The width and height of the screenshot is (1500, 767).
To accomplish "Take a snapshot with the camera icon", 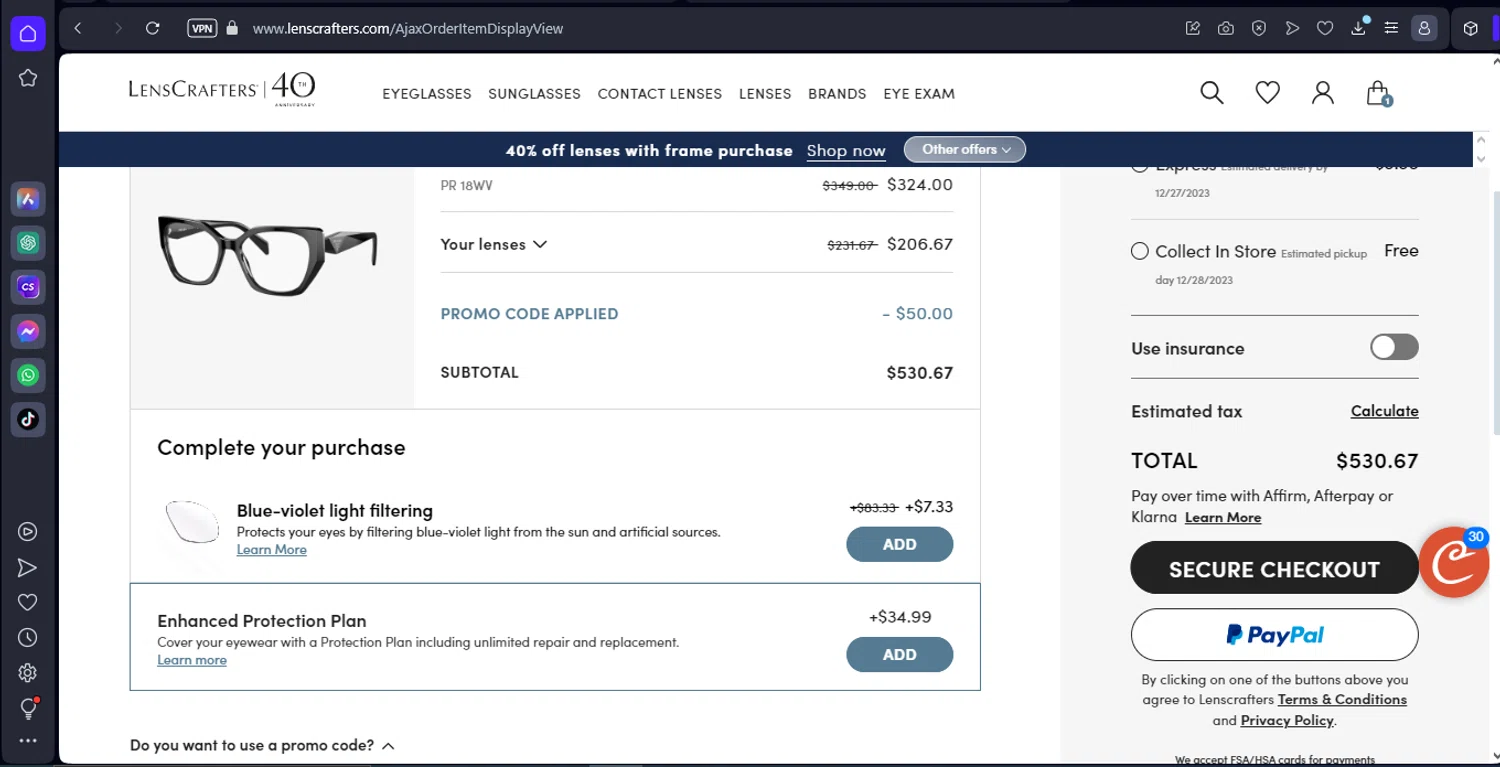I will pos(1226,28).
